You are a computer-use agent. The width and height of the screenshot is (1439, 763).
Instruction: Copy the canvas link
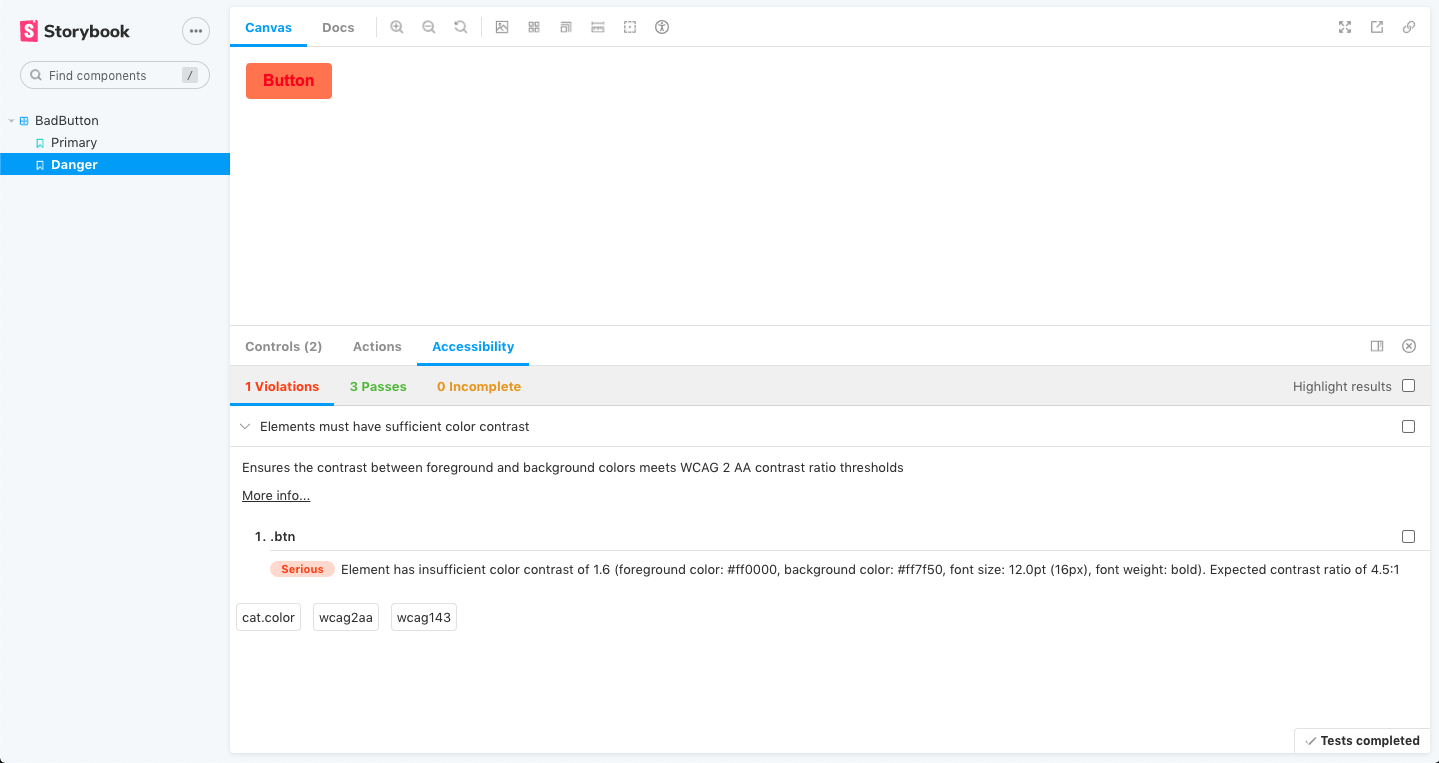1409,27
